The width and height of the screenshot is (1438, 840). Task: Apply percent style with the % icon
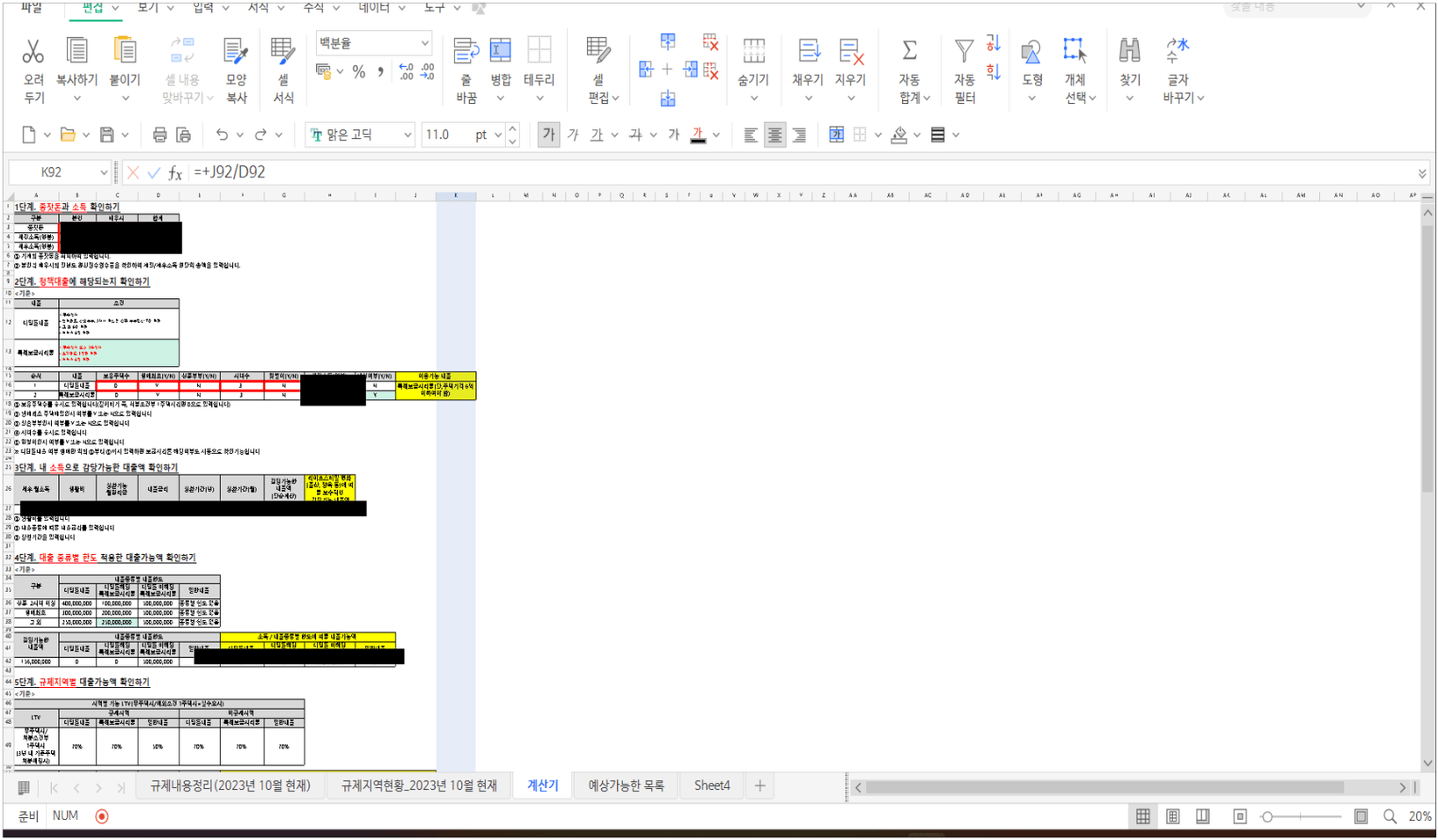point(359,72)
